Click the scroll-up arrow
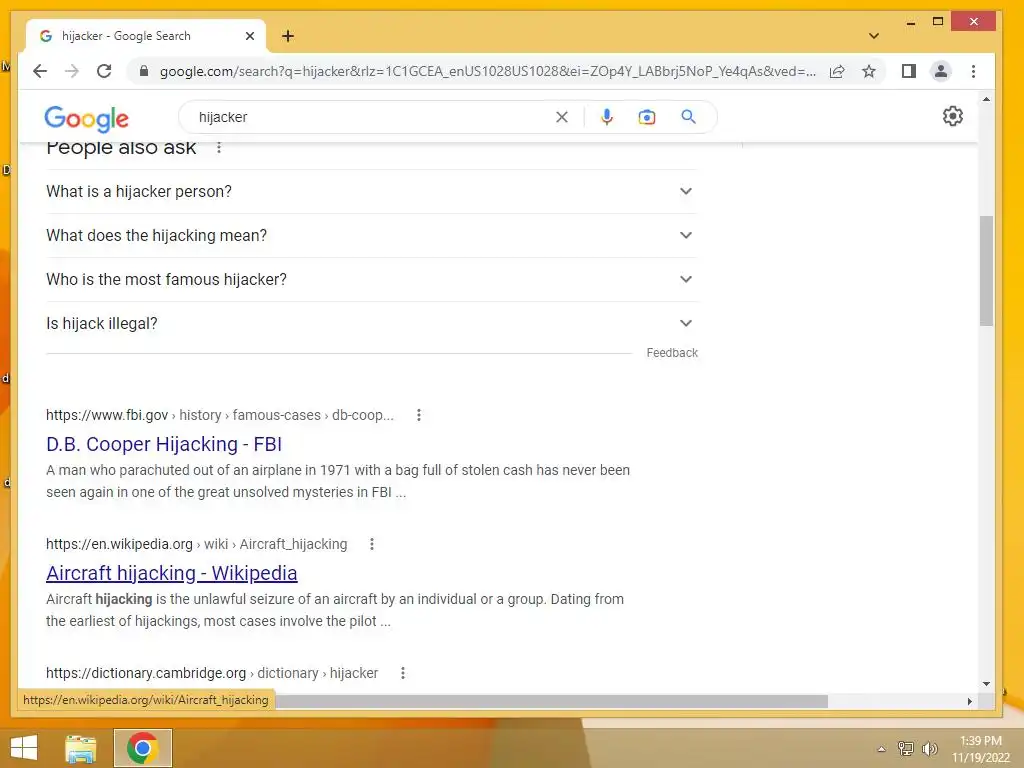This screenshot has width=1024, height=768. coord(986,99)
